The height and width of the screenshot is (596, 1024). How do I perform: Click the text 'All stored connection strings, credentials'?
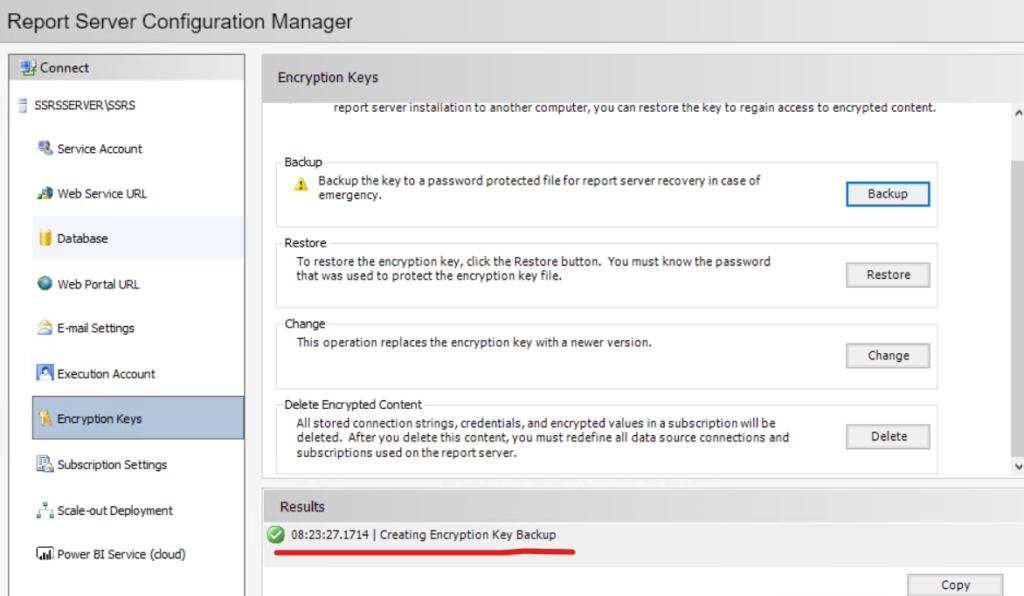click(x=409, y=423)
